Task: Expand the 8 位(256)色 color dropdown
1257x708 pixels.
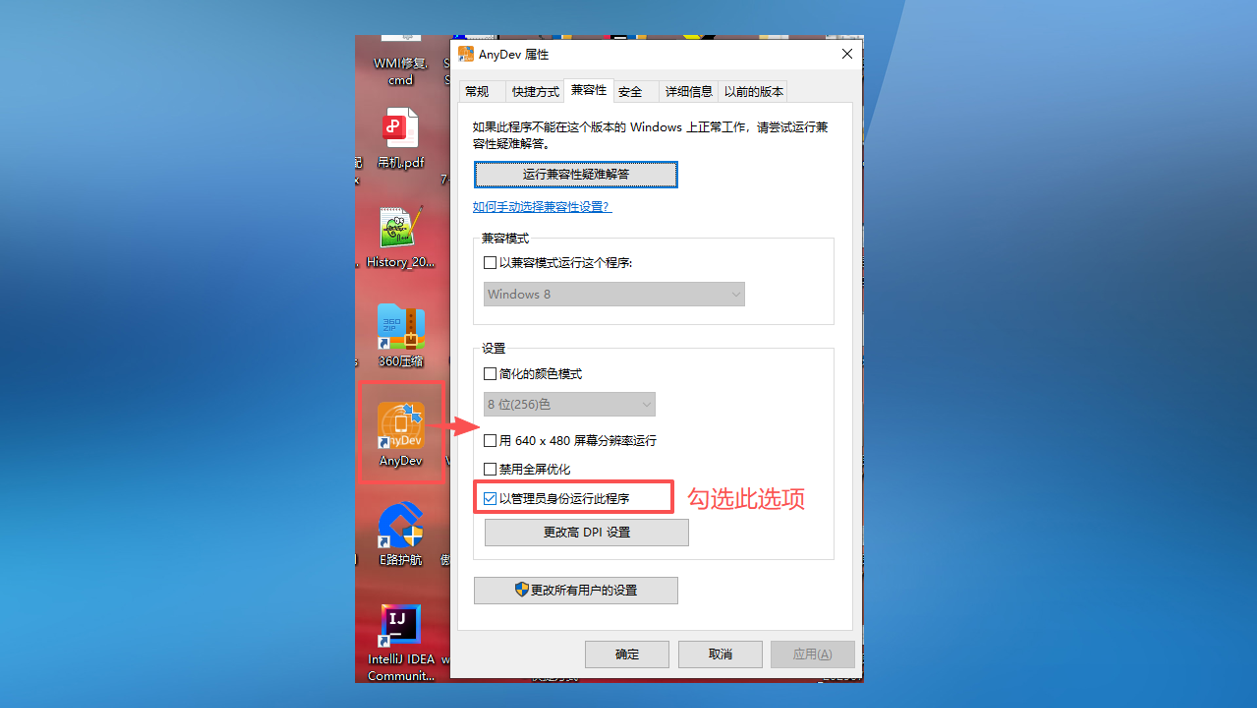Action: 569,405
